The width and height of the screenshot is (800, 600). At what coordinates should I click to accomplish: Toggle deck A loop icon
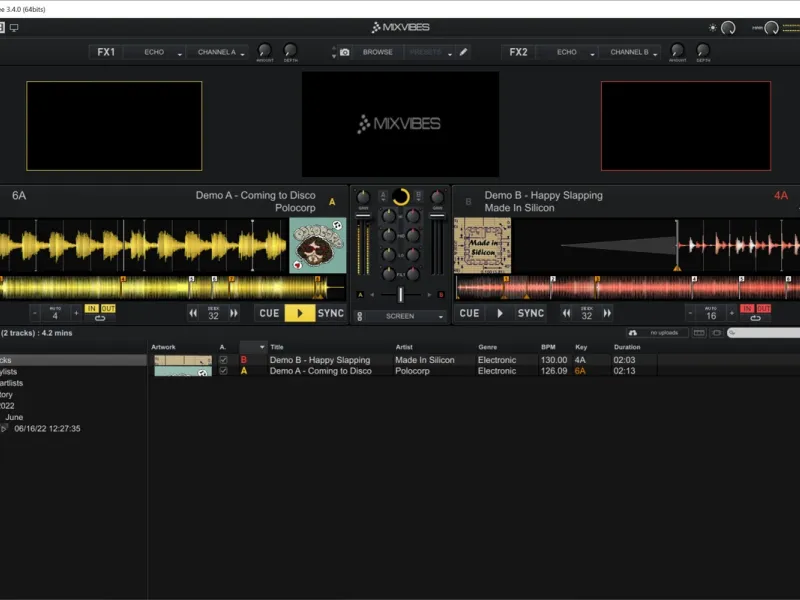(x=100, y=318)
